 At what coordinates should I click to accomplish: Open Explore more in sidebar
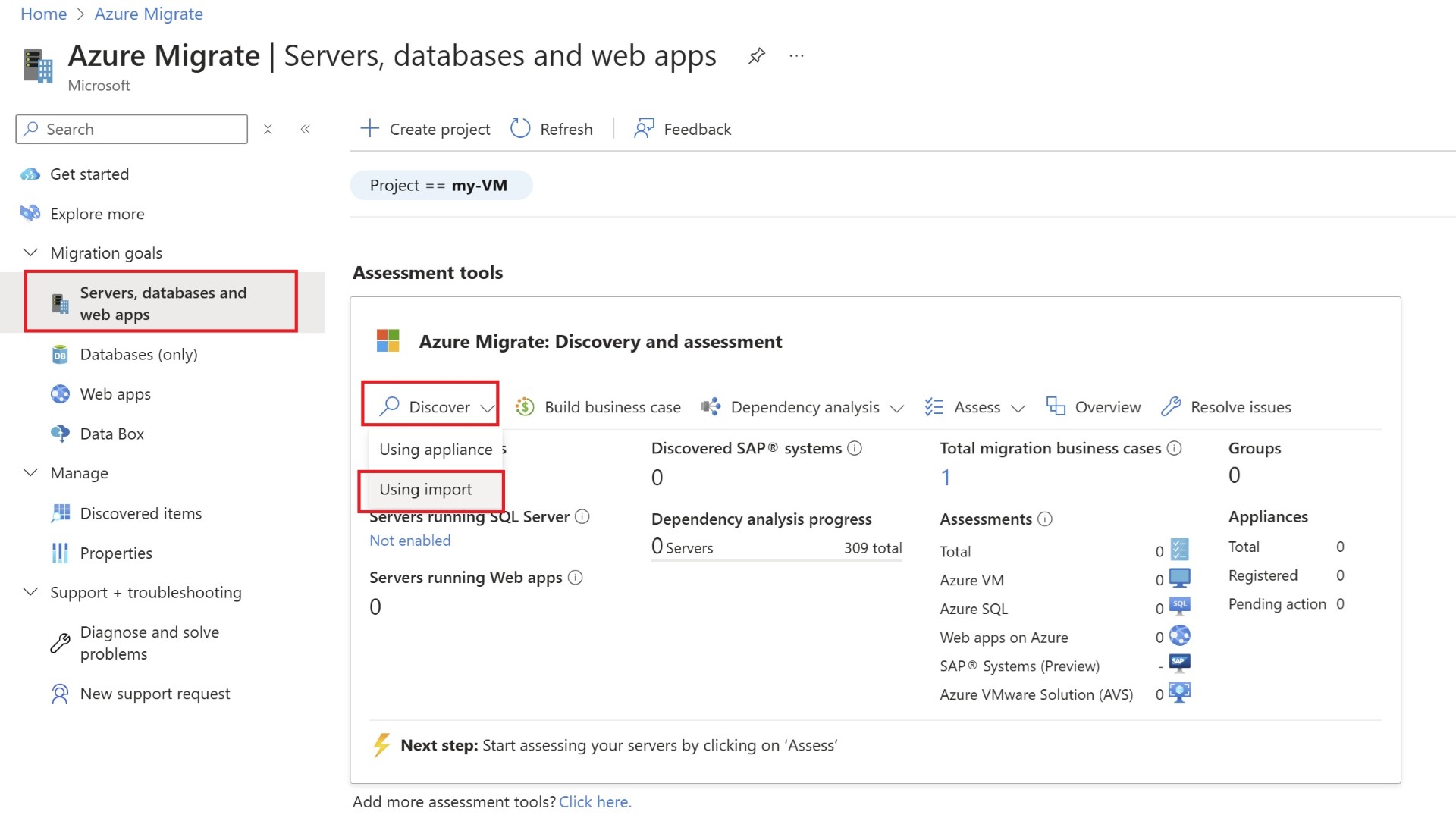97,214
